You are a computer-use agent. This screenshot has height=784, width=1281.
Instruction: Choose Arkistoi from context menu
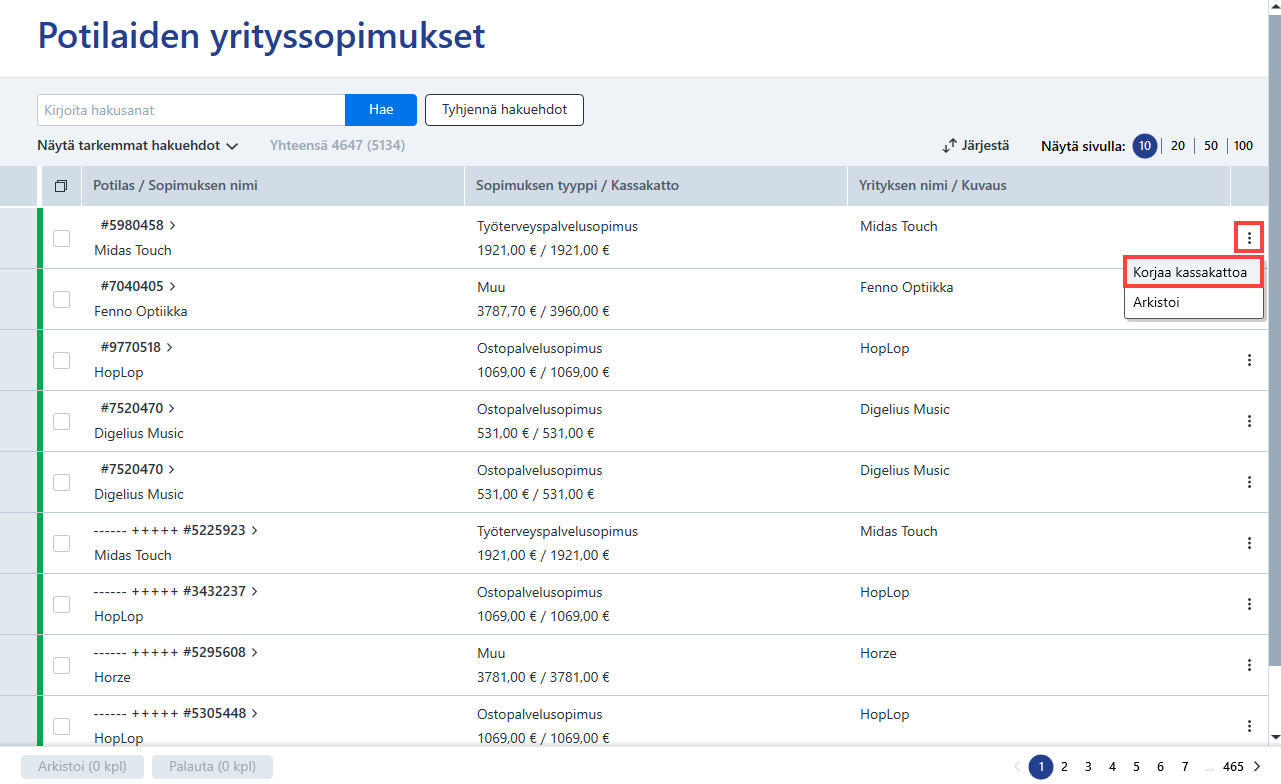[1193, 302]
